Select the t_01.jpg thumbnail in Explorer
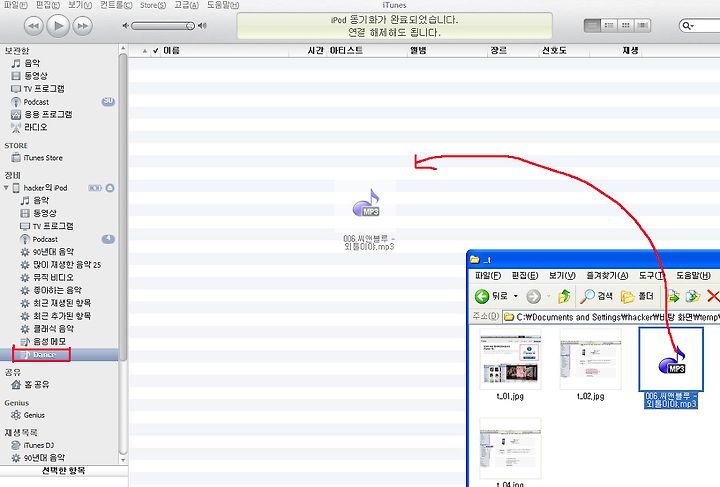This screenshot has width=720, height=487. (510, 359)
